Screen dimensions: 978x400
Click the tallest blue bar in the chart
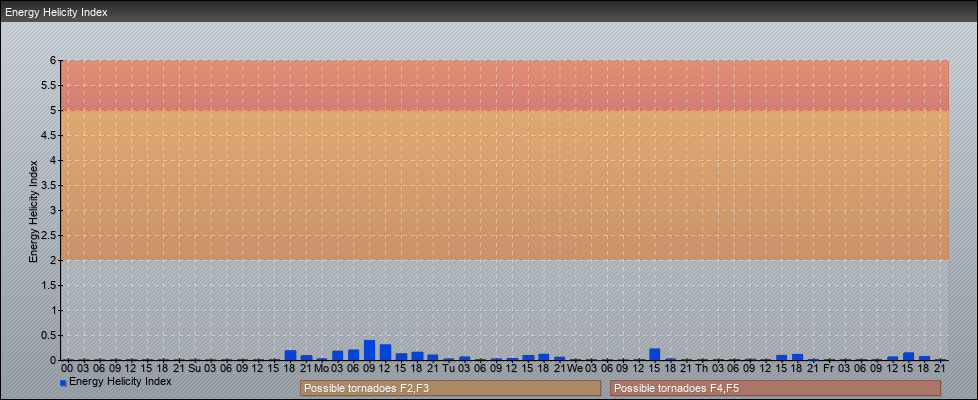point(369,350)
